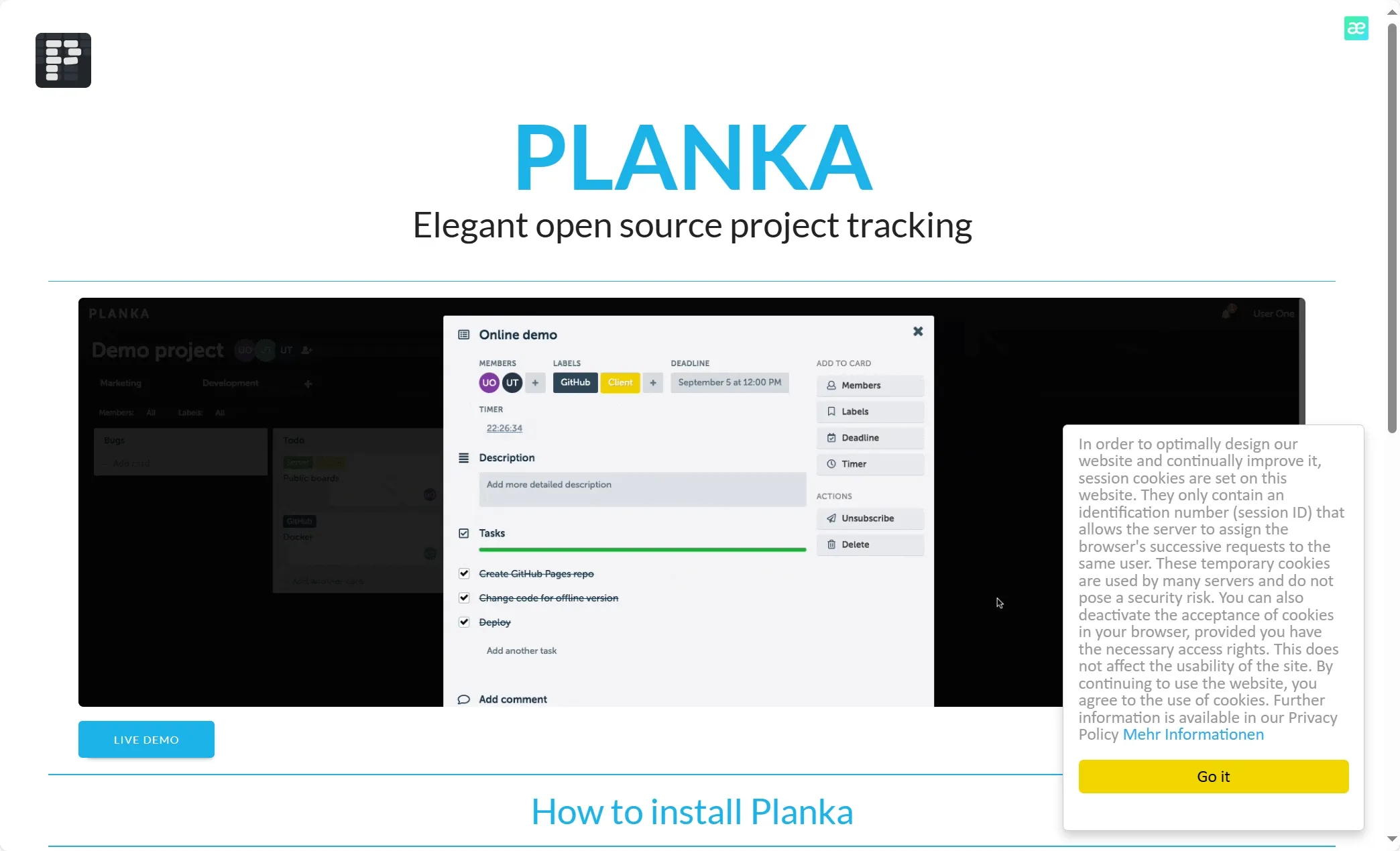The image size is (1400, 851).
Task: Select the Marketing column tab
Action: 120,382
